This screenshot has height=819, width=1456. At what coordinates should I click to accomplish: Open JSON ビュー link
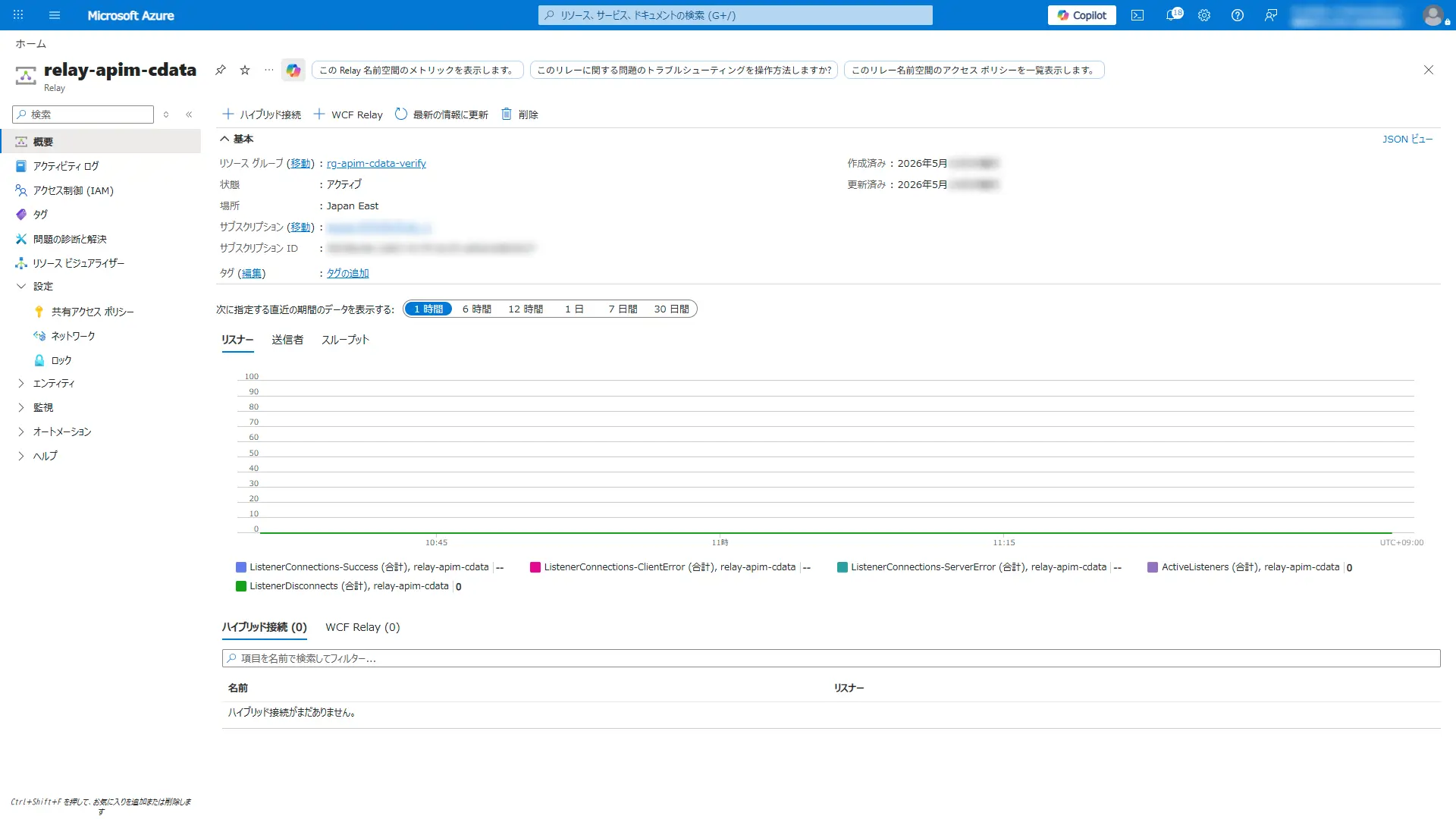tap(1407, 139)
